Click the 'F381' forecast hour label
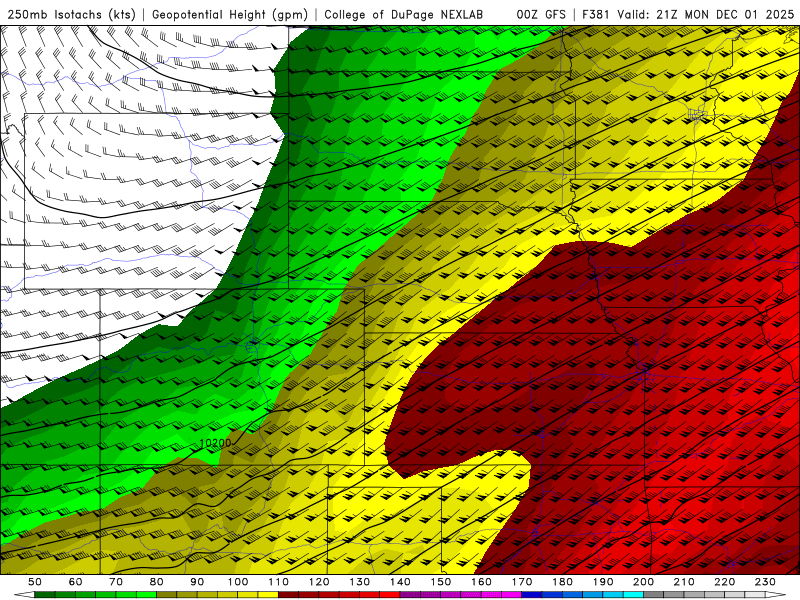The image size is (800, 600). pyautogui.click(x=596, y=14)
